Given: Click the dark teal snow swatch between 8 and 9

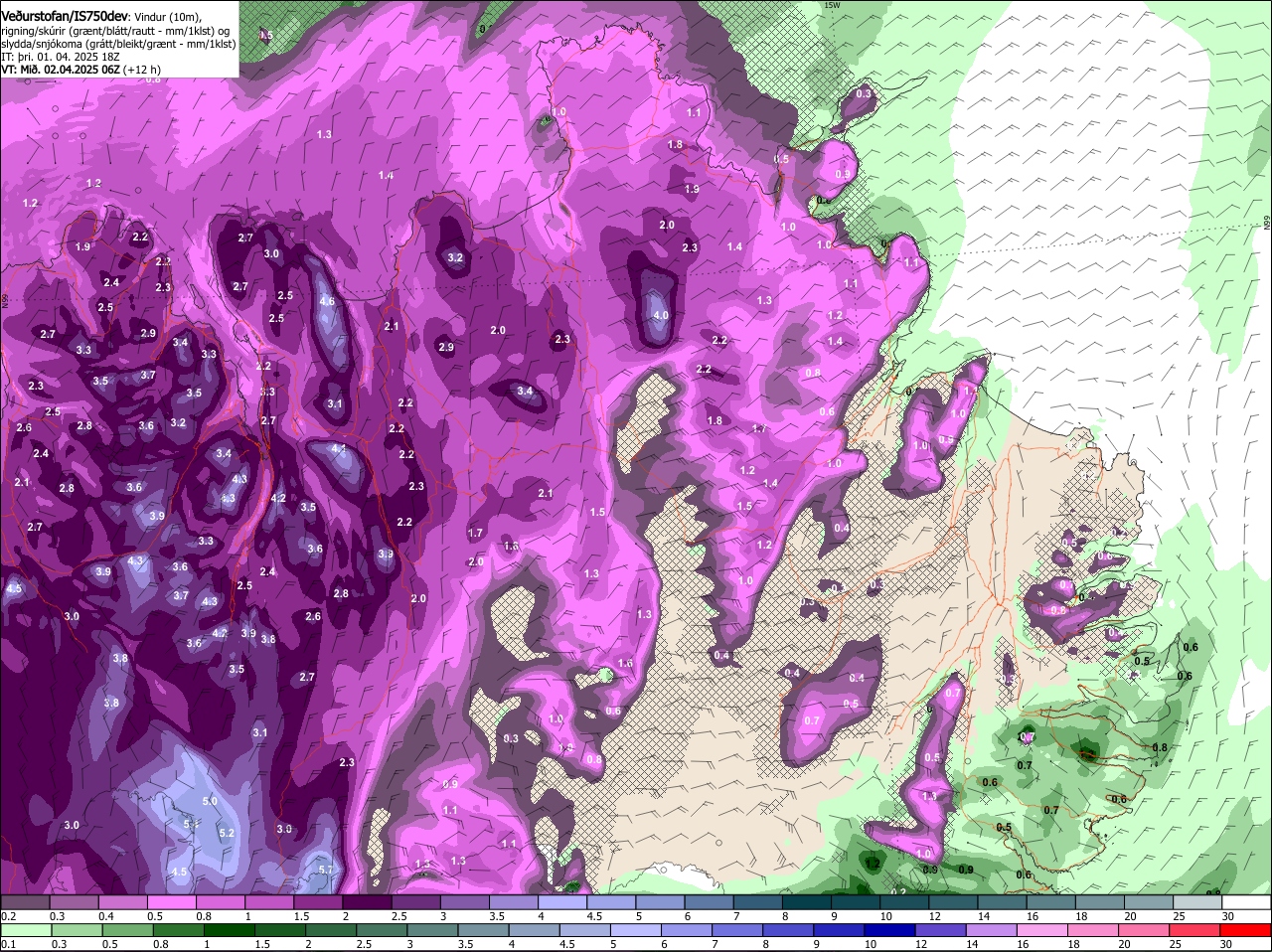Looking at the screenshot, I should pyautogui.click(x=805, y=902).
